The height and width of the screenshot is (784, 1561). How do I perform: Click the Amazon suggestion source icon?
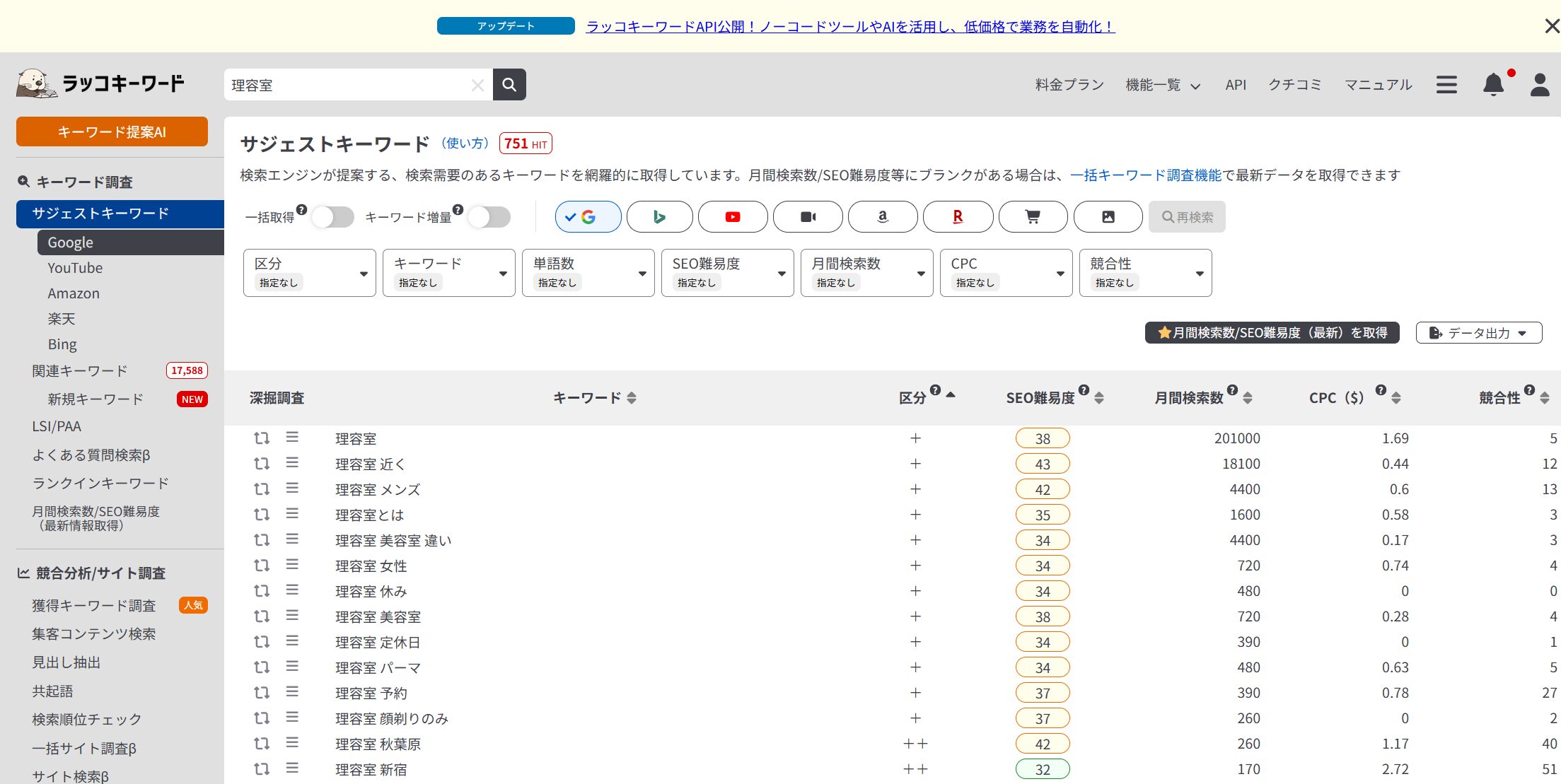pos(881,217)
